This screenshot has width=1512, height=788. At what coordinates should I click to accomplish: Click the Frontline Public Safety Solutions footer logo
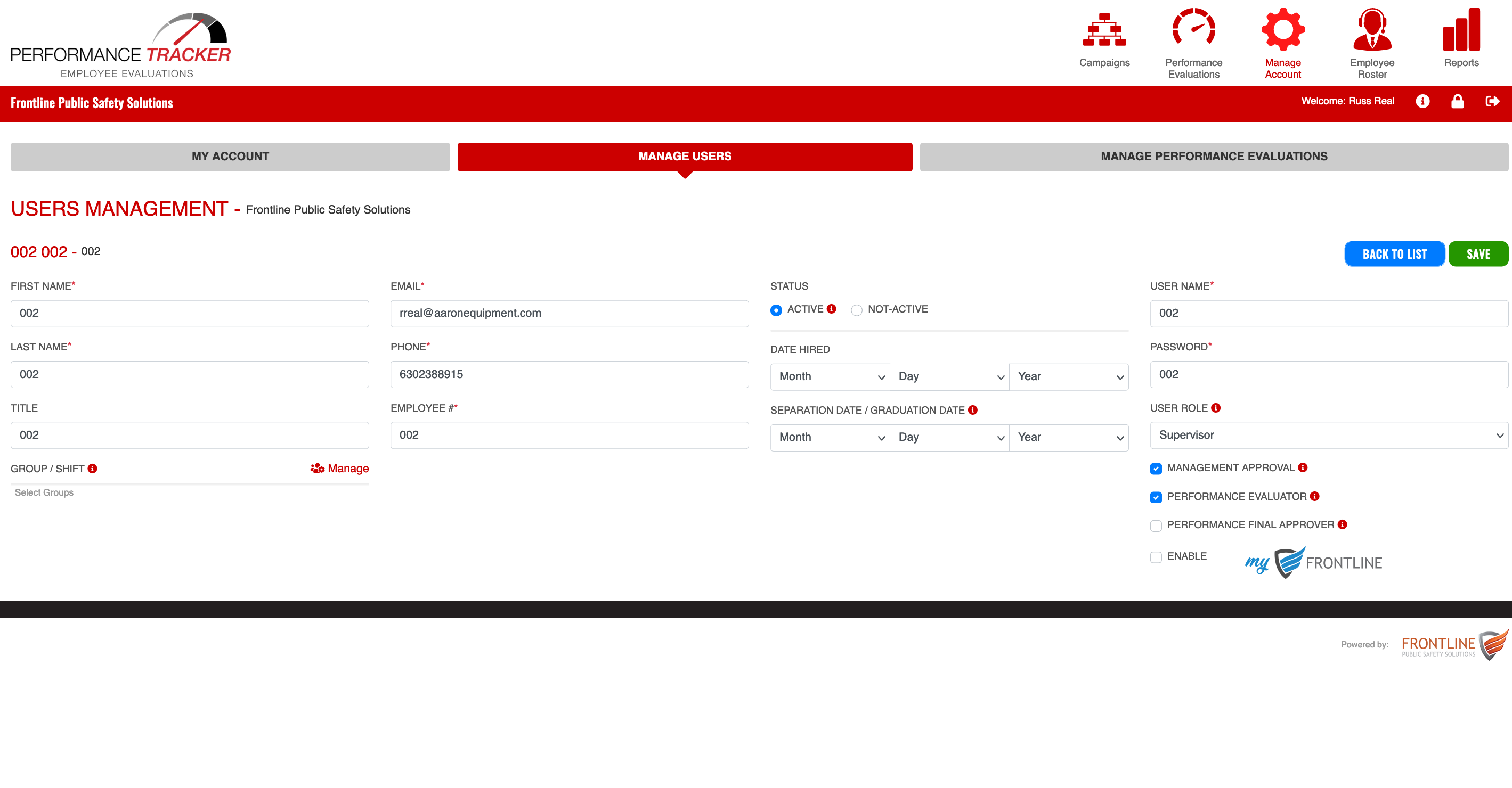tap(1454, 645)
